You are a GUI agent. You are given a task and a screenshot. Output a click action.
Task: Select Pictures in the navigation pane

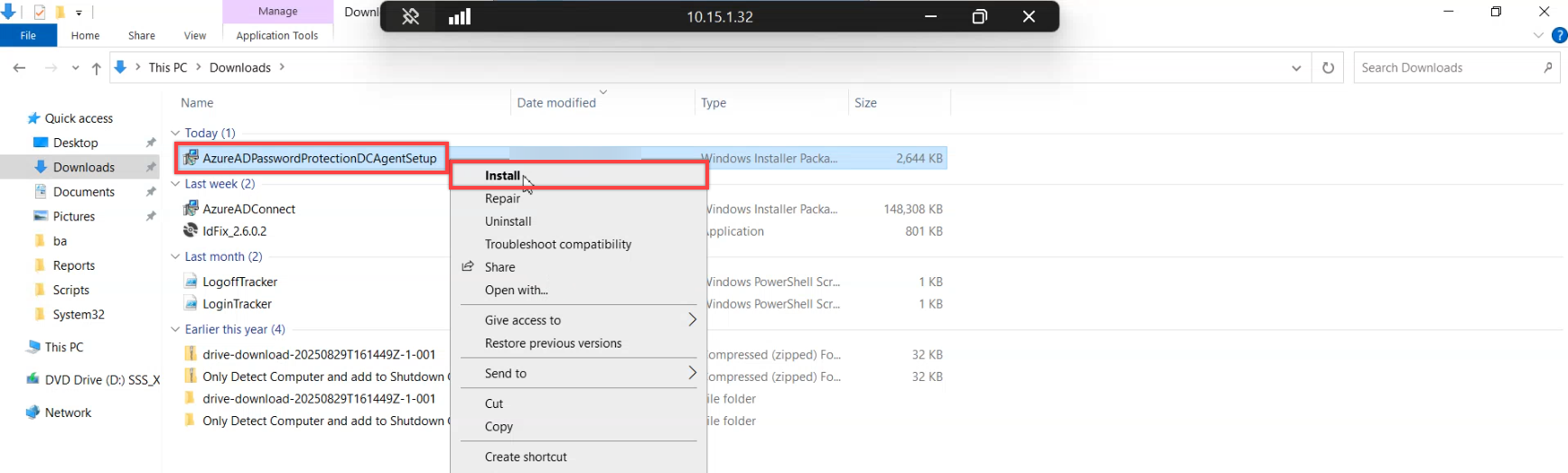click(73, 217)
